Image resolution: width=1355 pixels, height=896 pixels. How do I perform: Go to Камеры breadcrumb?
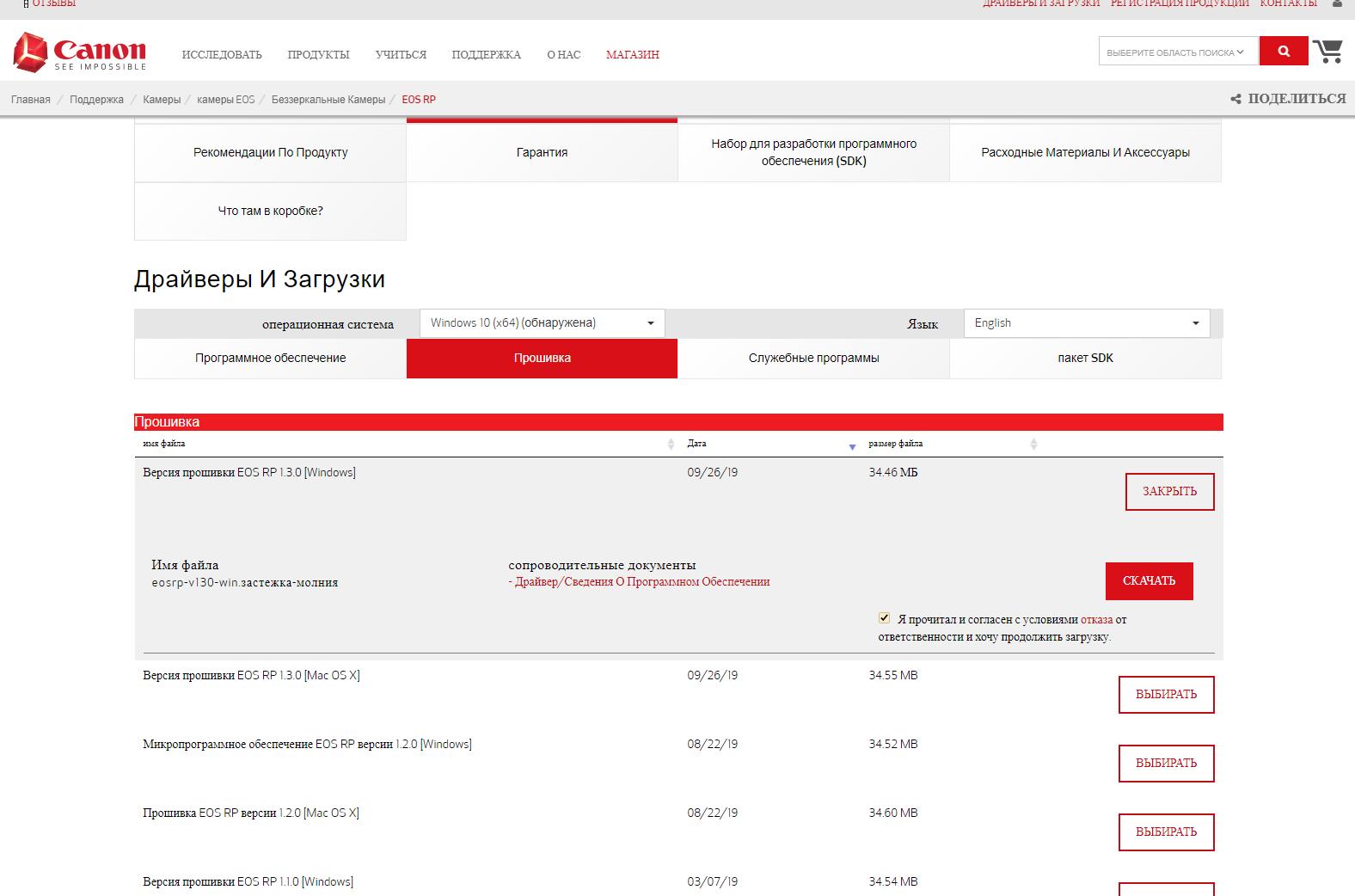[162, 100]
